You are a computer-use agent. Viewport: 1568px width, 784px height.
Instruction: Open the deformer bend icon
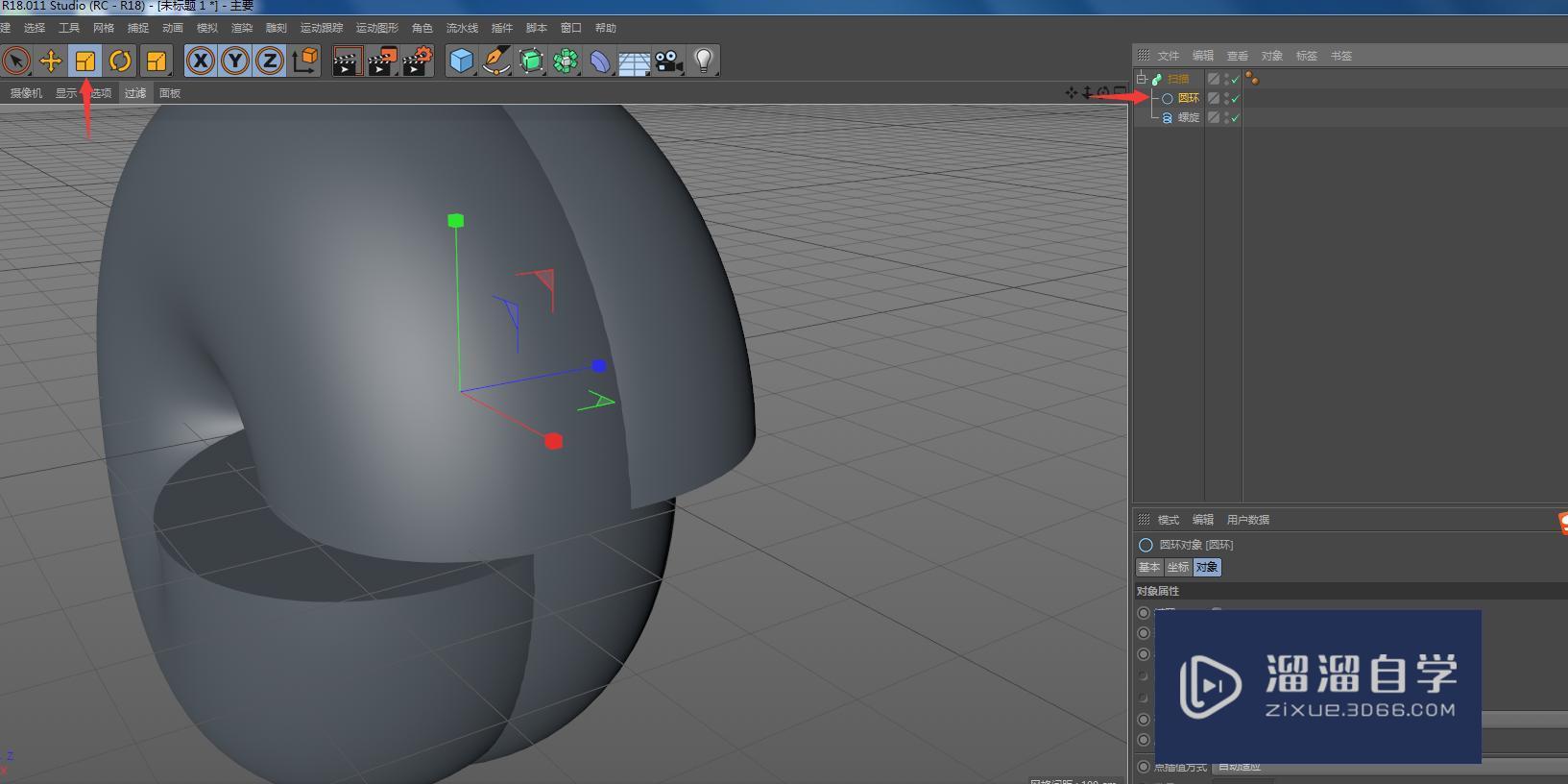pyautogui.click(x=600, y=61)
